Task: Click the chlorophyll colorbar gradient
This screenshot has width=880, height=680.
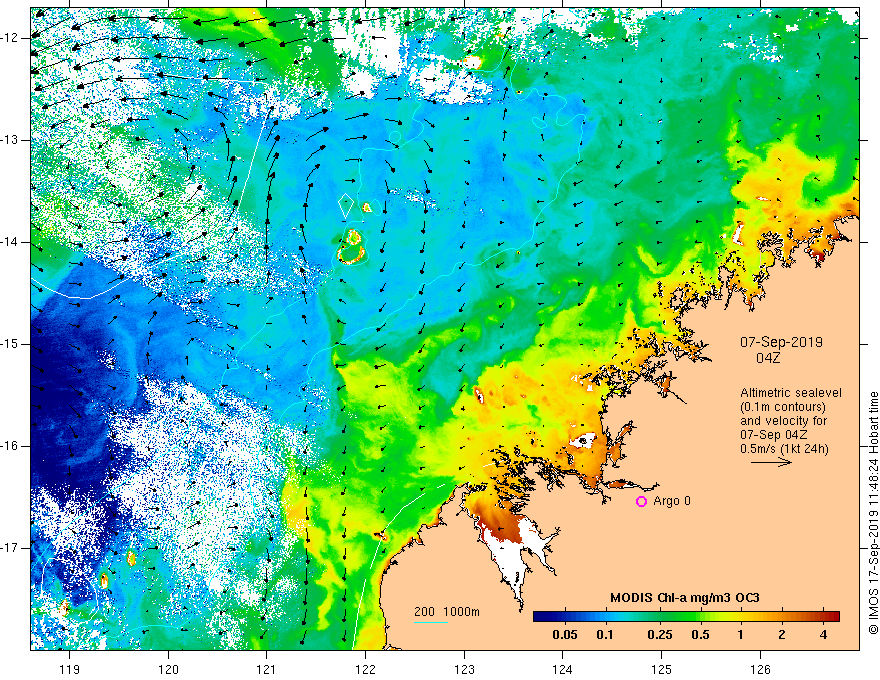Action: (686, 617)
